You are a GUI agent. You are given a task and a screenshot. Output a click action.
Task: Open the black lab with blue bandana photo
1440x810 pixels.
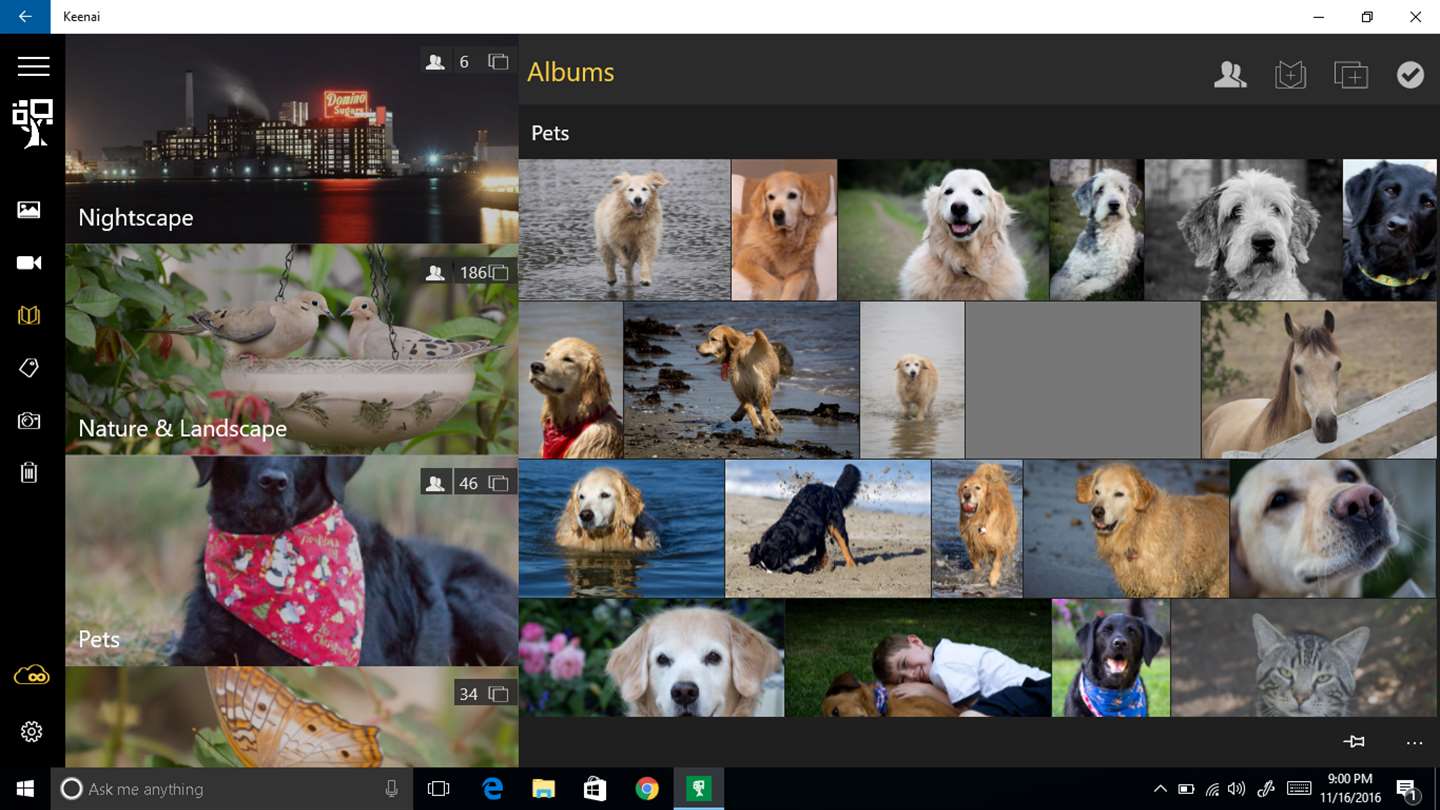1111,658
